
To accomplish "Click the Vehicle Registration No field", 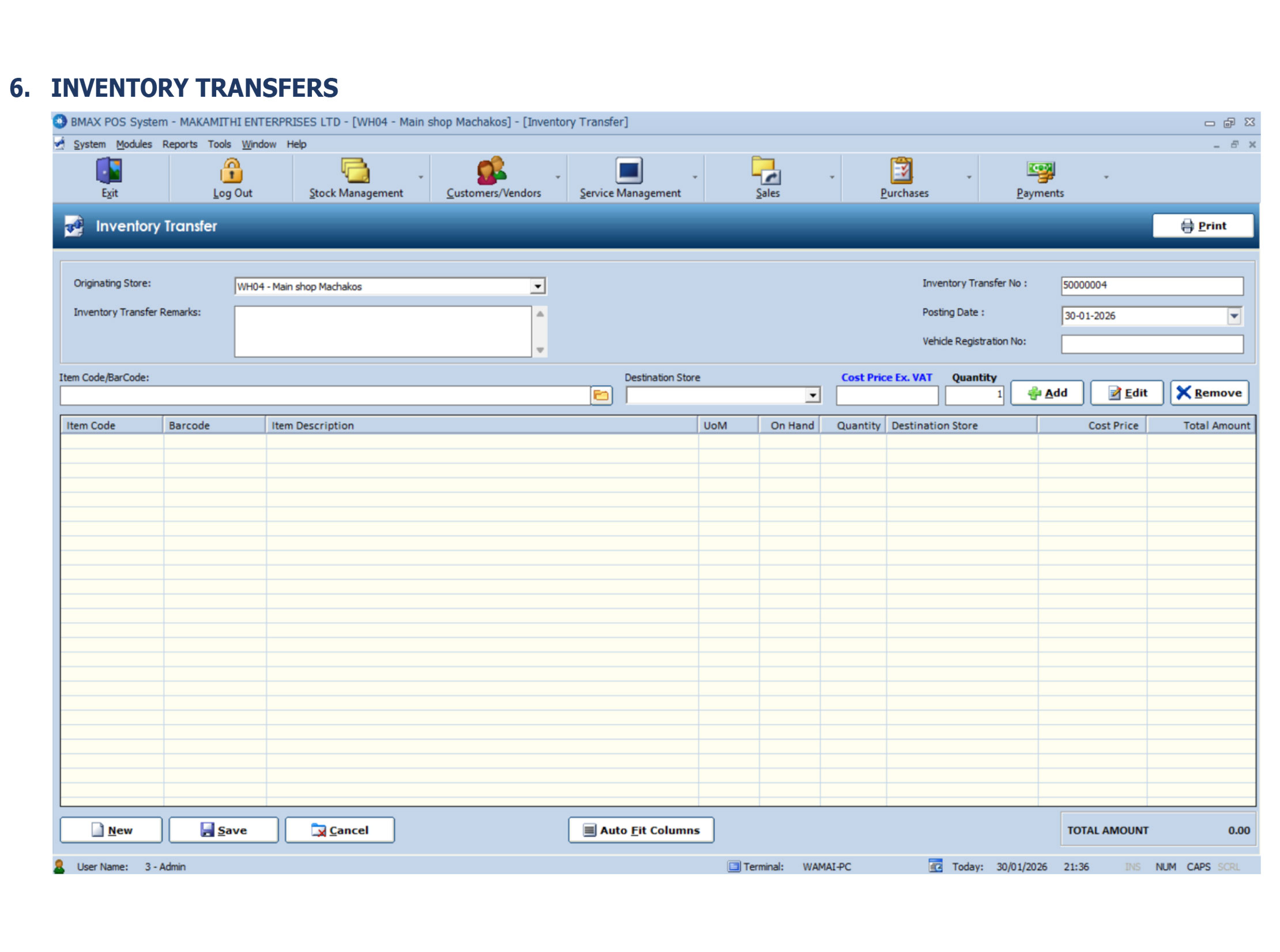I will click(x=1151, y=344).
